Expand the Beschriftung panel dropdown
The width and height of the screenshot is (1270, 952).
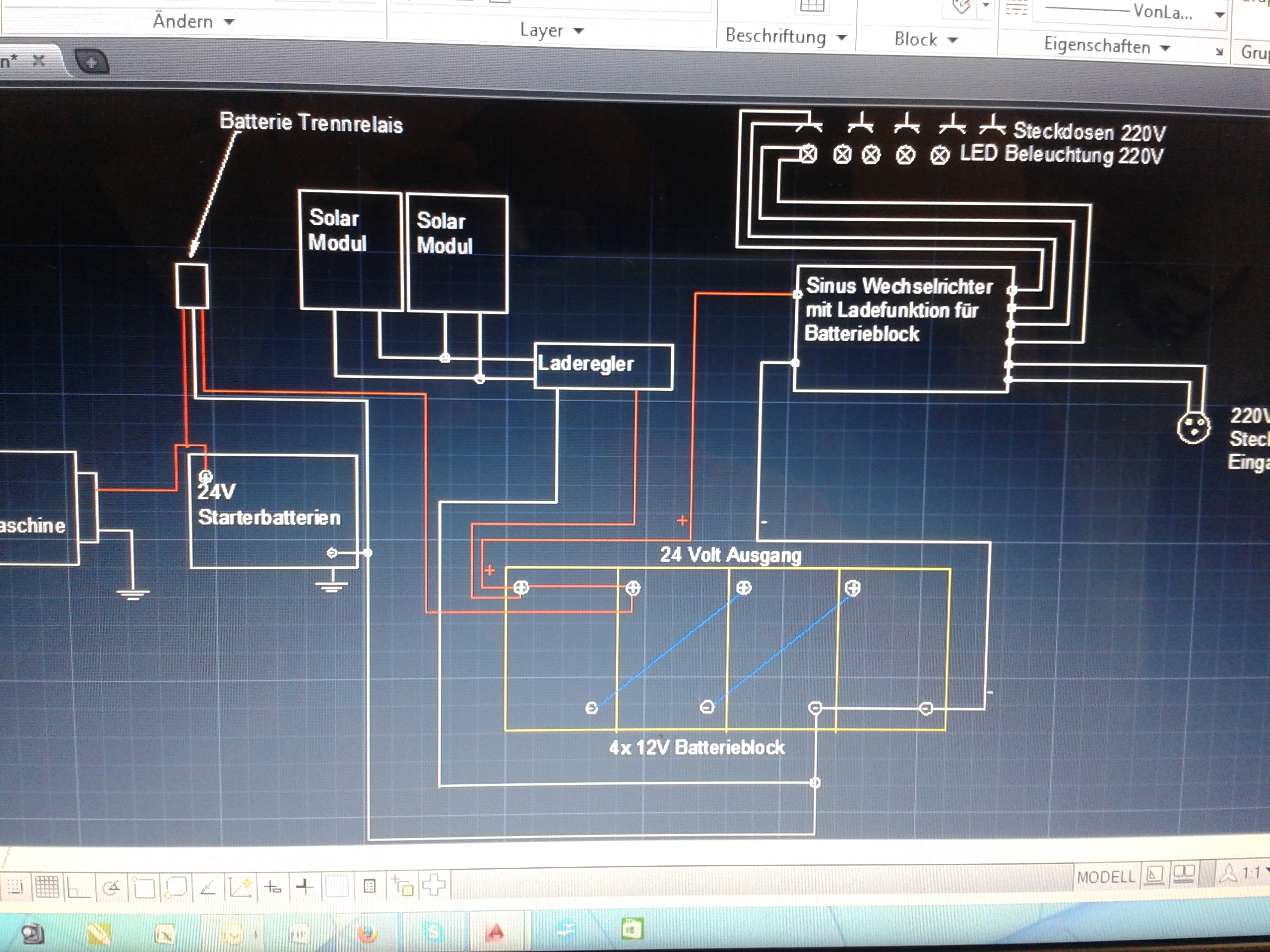[842, 38]
